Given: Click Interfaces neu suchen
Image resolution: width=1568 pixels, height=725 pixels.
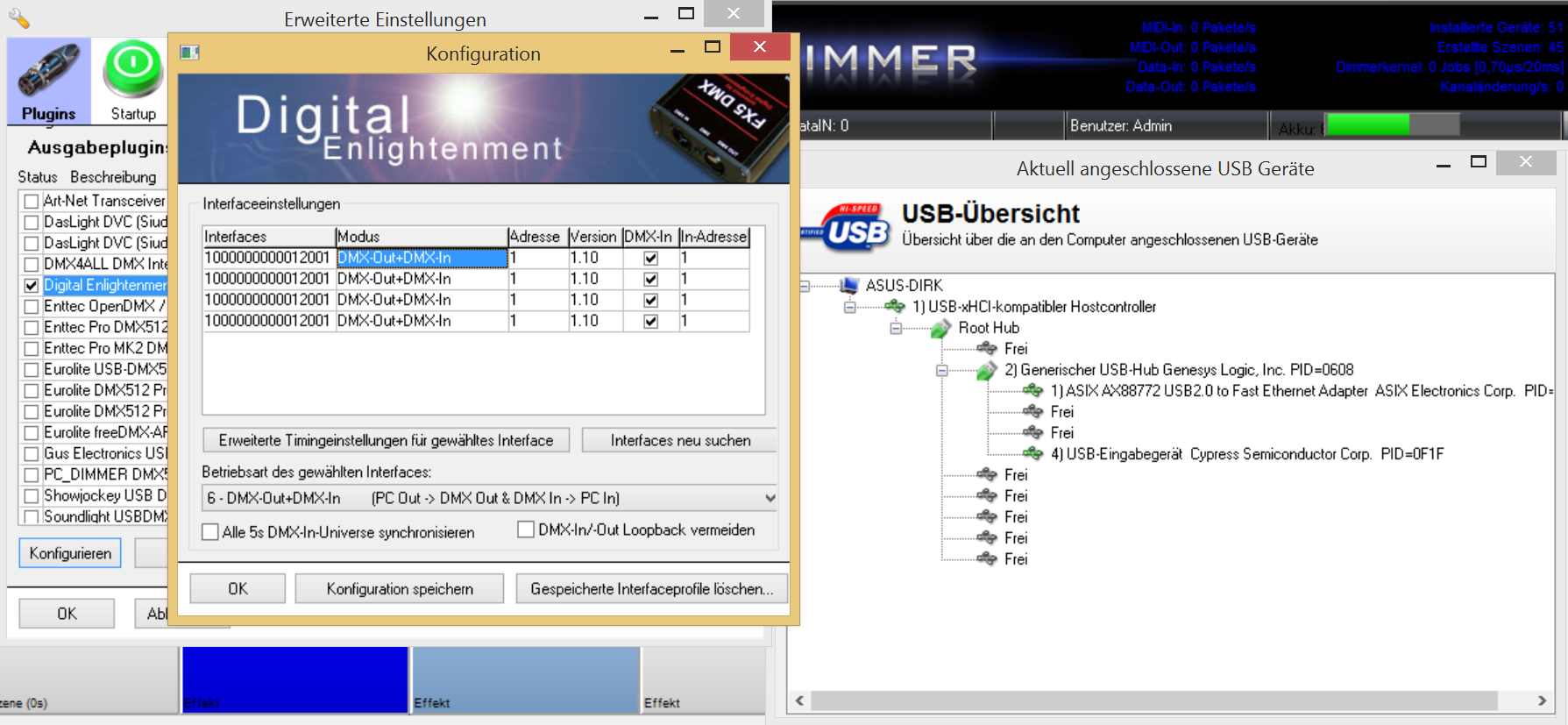Looking at the screenshot, I should pos(680,440).
